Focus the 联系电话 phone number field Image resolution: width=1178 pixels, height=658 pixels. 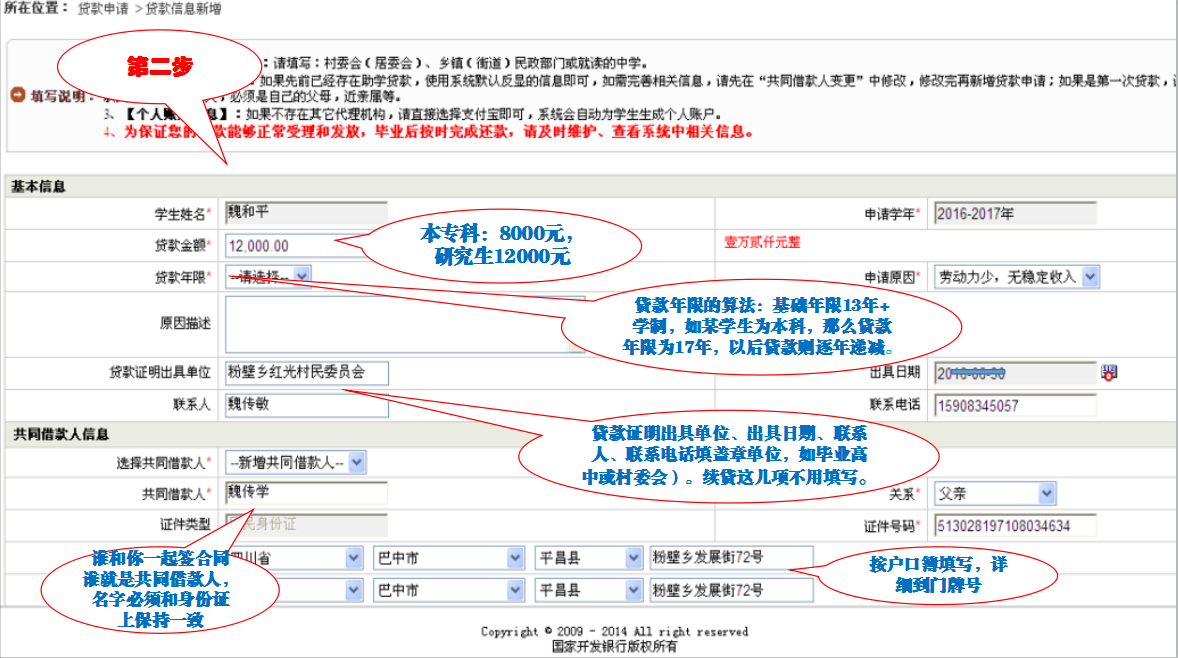click(1014, 405)
